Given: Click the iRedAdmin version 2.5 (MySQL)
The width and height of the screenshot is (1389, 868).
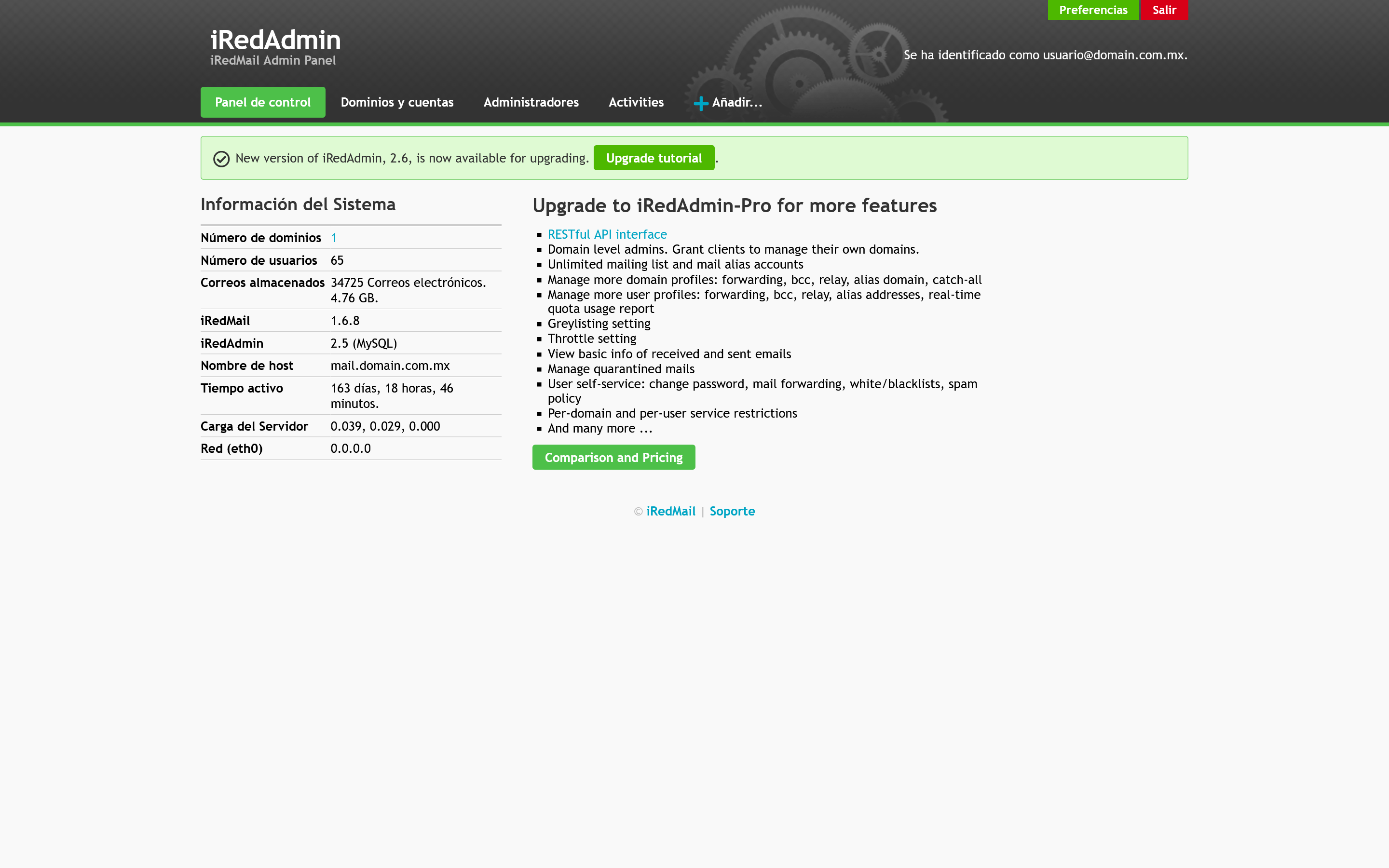Looking at the screenshot, I should point(364,343).
